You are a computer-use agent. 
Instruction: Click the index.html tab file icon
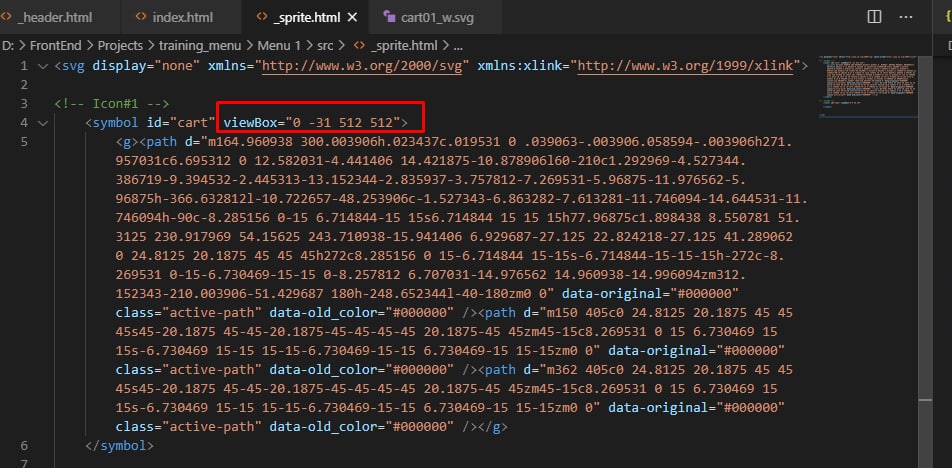pyautogui.click(x=141, y=17)
